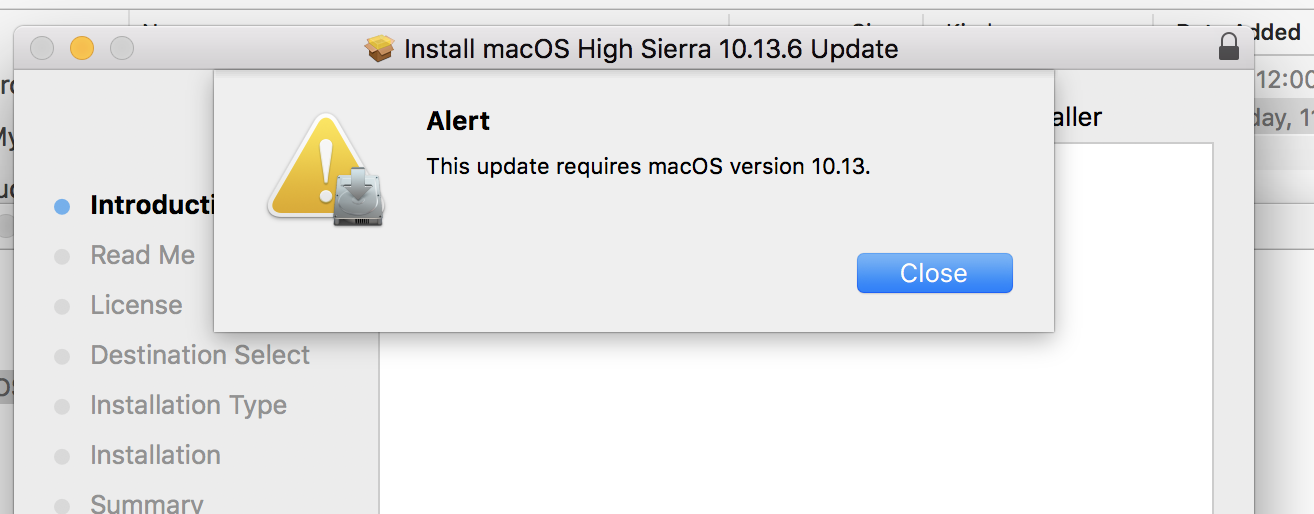The width and height of the screenshot is (1314, 514).
Task: Minimize the installer with the yellow button
Action: 81,48
